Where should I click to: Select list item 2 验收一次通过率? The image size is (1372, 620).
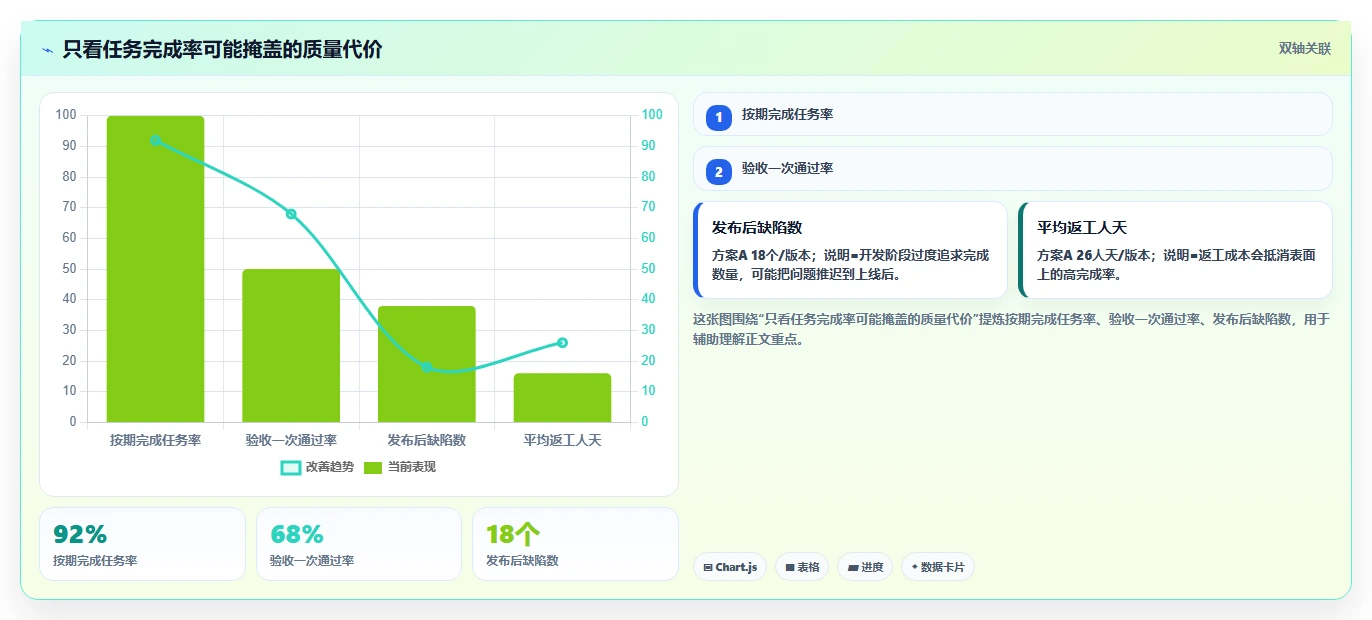point(1013,168)
